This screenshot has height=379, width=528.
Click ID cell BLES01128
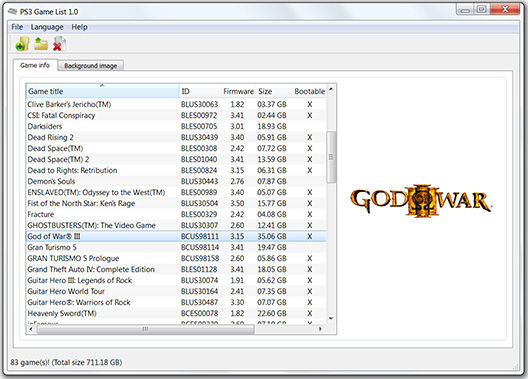[199, 269]
